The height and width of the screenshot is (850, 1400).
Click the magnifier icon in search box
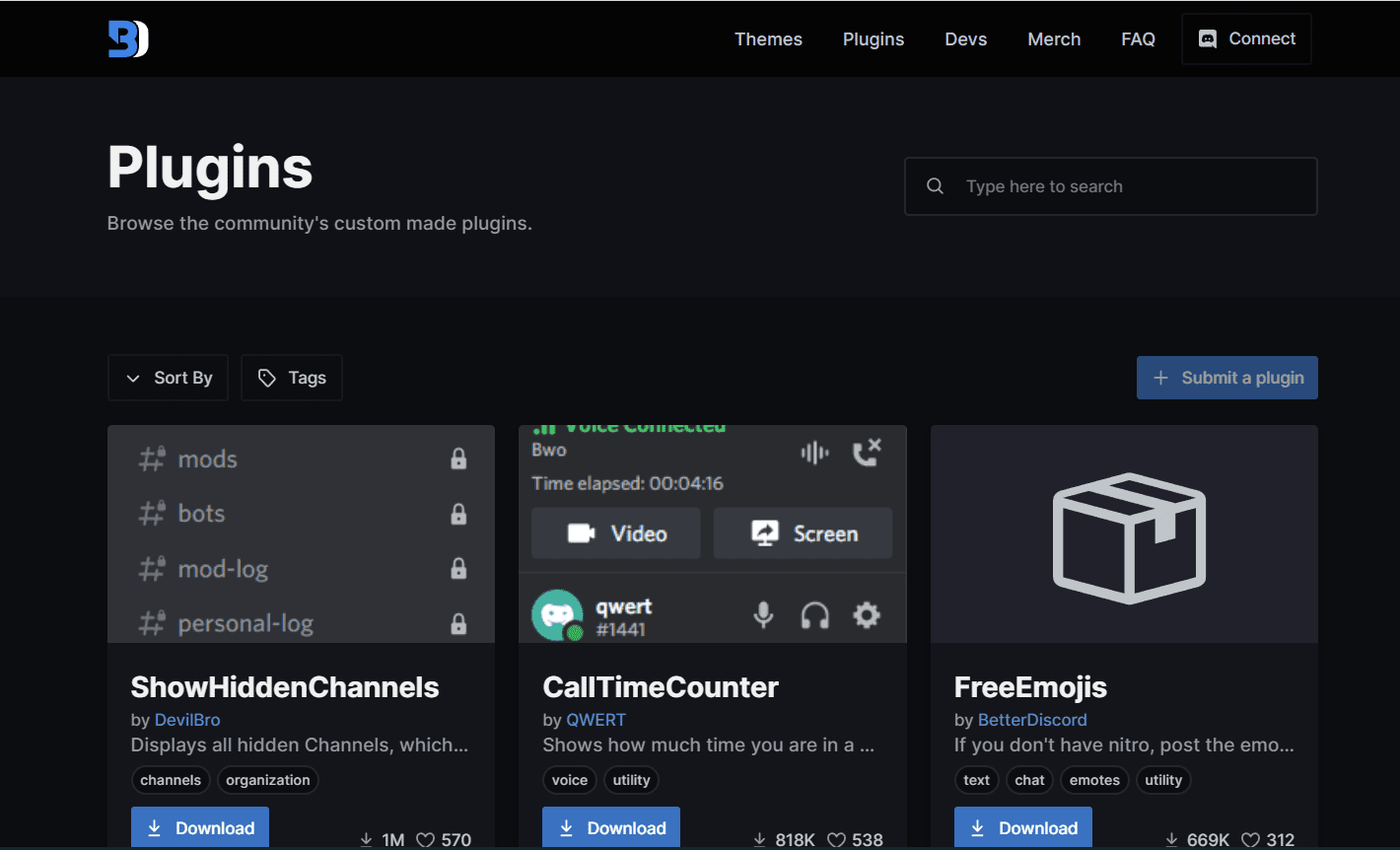(935, 186)
